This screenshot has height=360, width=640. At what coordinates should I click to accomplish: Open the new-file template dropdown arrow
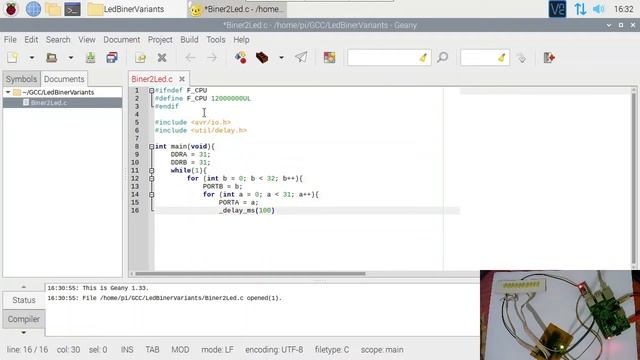tap(31, 58)
